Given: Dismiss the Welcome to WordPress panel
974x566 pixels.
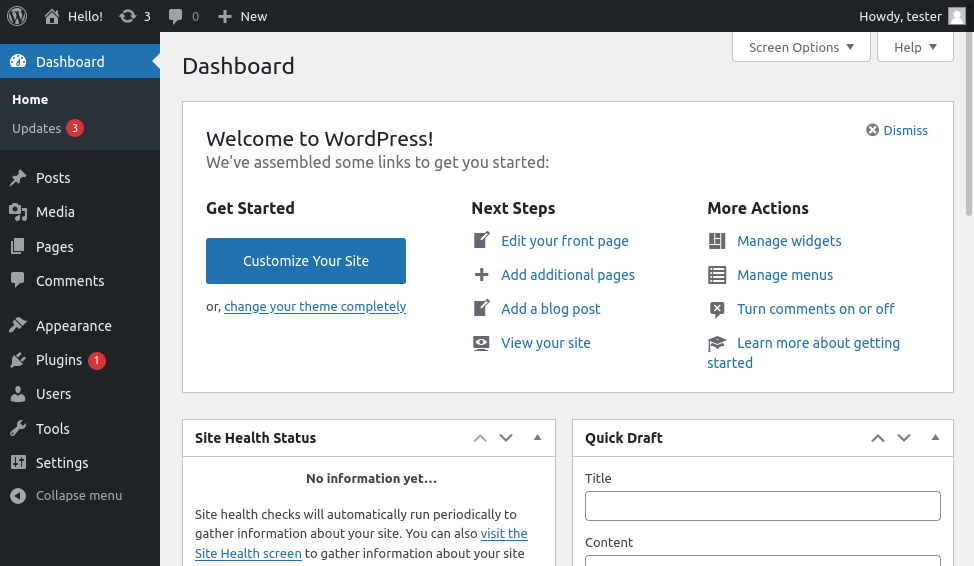Looking at the screenshot, I should (x=897, y=131).
